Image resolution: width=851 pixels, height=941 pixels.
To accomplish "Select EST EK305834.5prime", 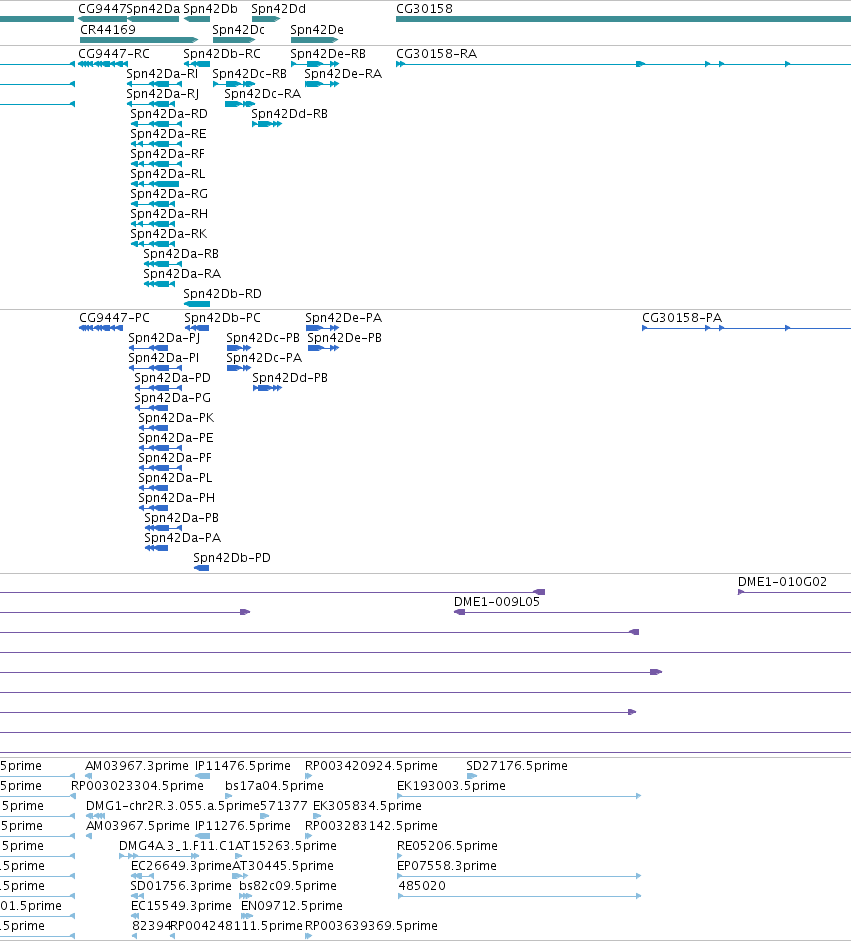I will [367, 805].
